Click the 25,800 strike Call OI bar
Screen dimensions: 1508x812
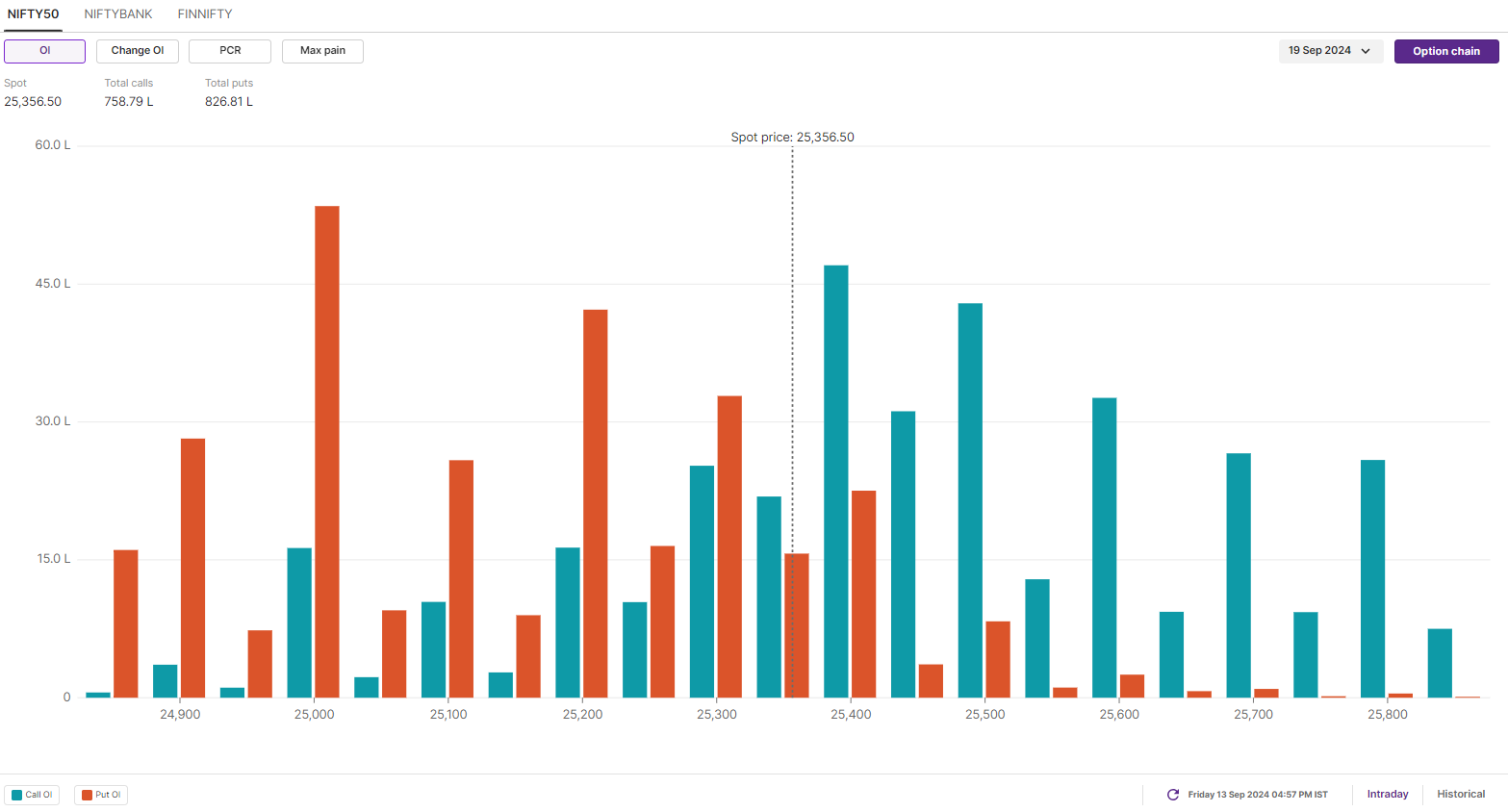(1373, 579)
